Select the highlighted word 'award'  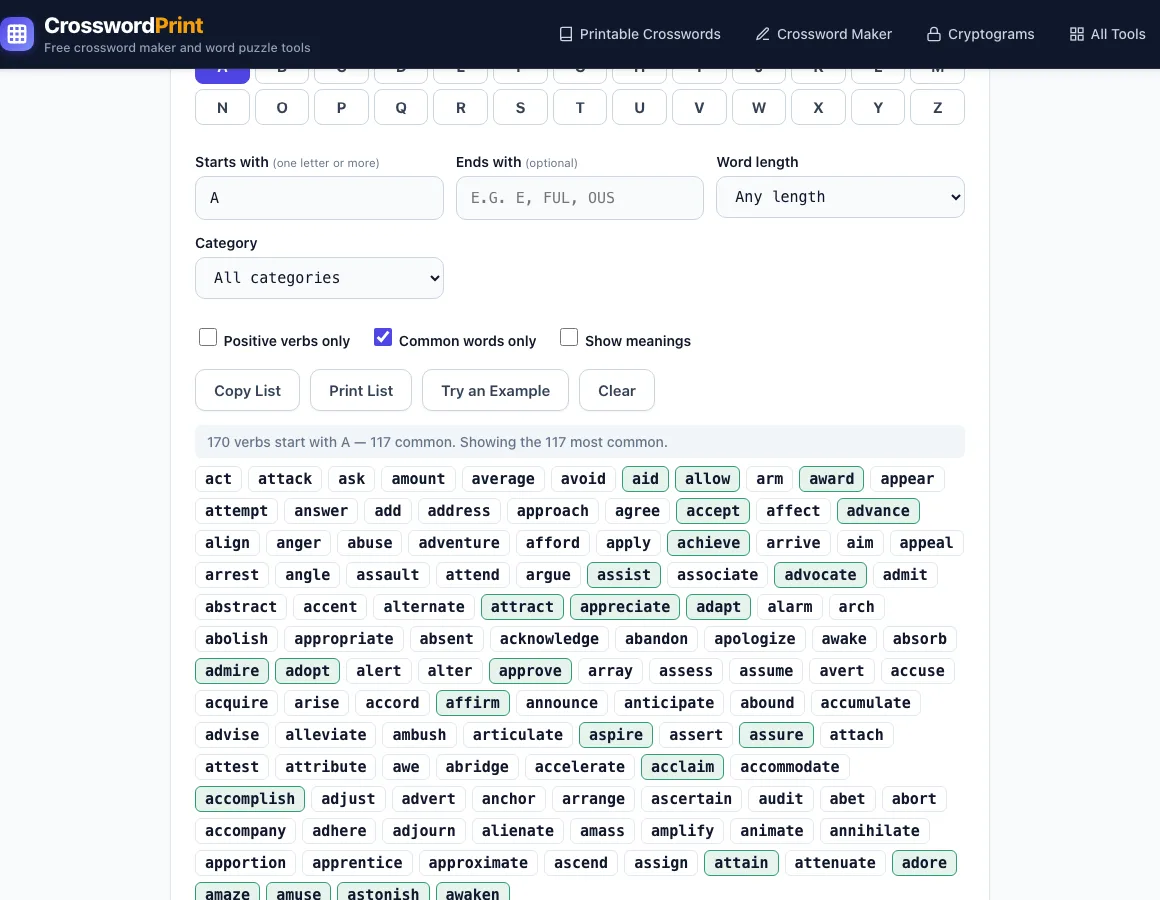click(x=832, y=478)
